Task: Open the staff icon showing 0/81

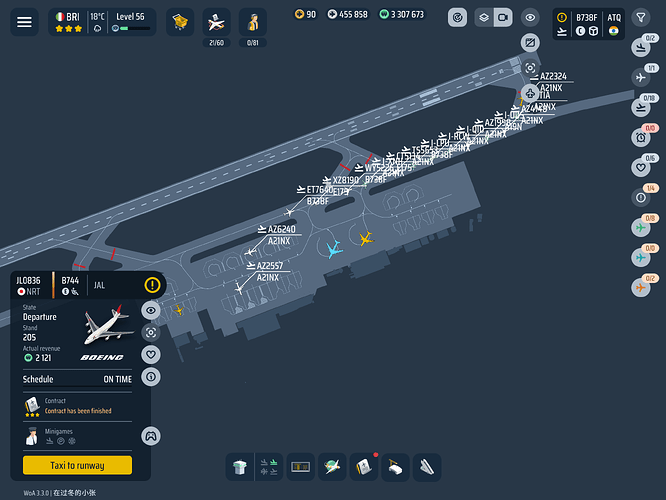Action: [x=252, y=20]
